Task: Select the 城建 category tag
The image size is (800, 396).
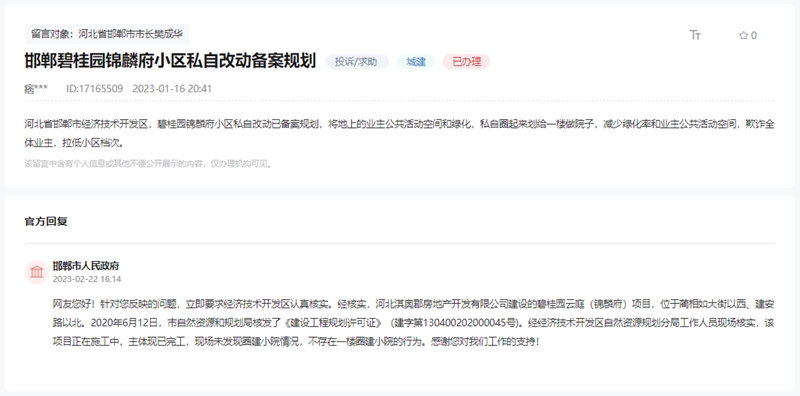Action: point(416,62)
